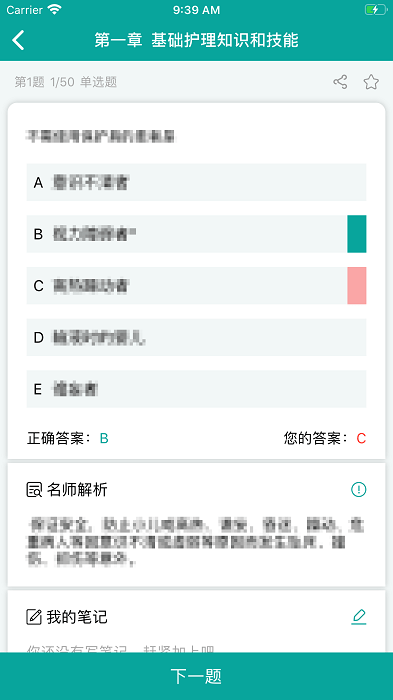Tap the 您的答案 C label
This screenshot has height=700, width=393.
click(x=325, y=438)
